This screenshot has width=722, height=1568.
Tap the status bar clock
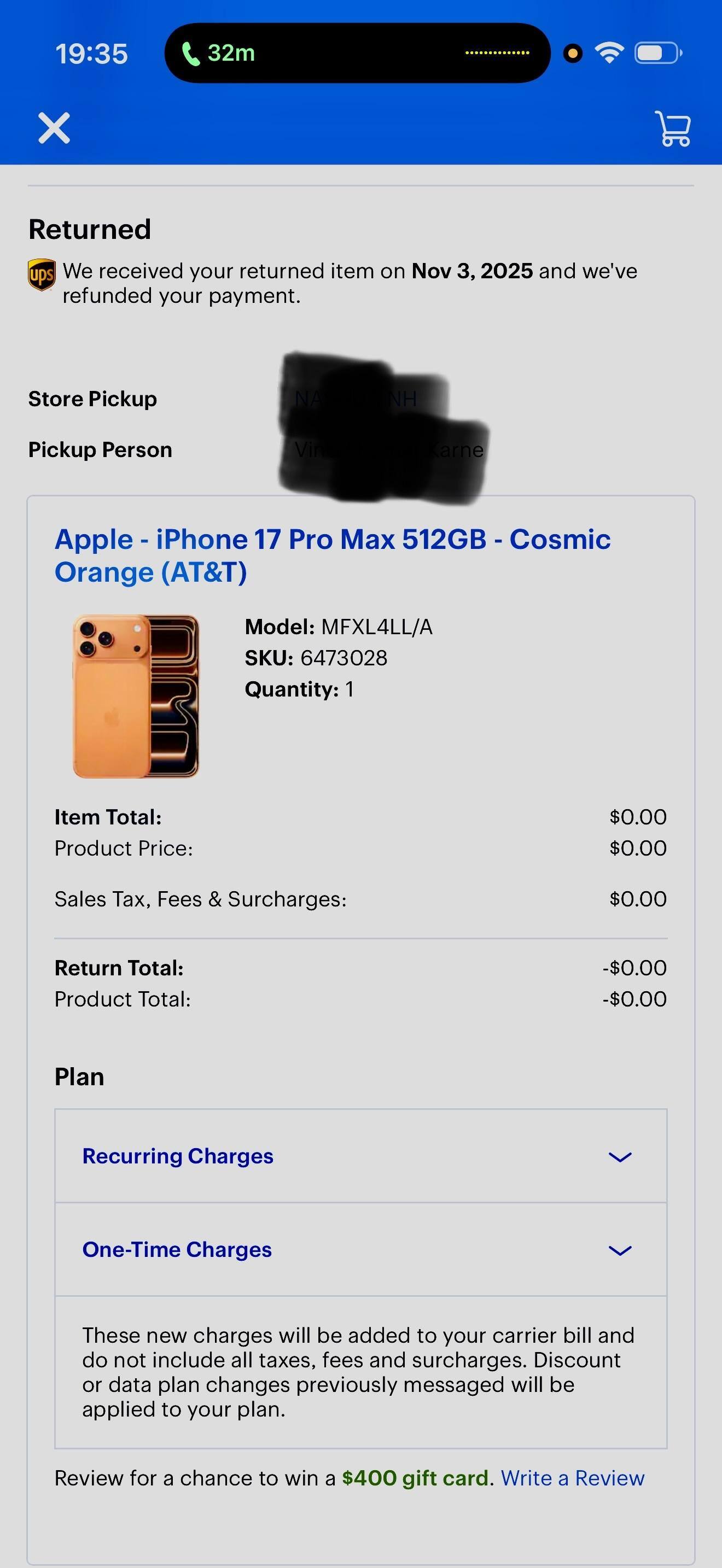click(x=91, y=54)
